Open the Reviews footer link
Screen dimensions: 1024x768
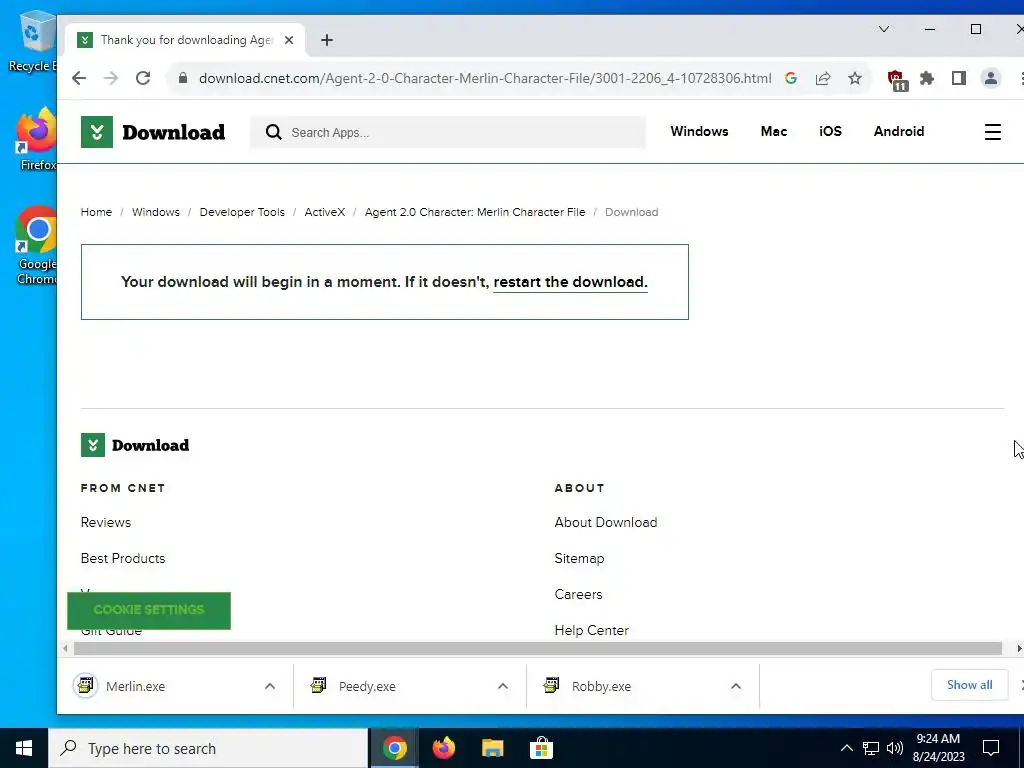(106, 522)
